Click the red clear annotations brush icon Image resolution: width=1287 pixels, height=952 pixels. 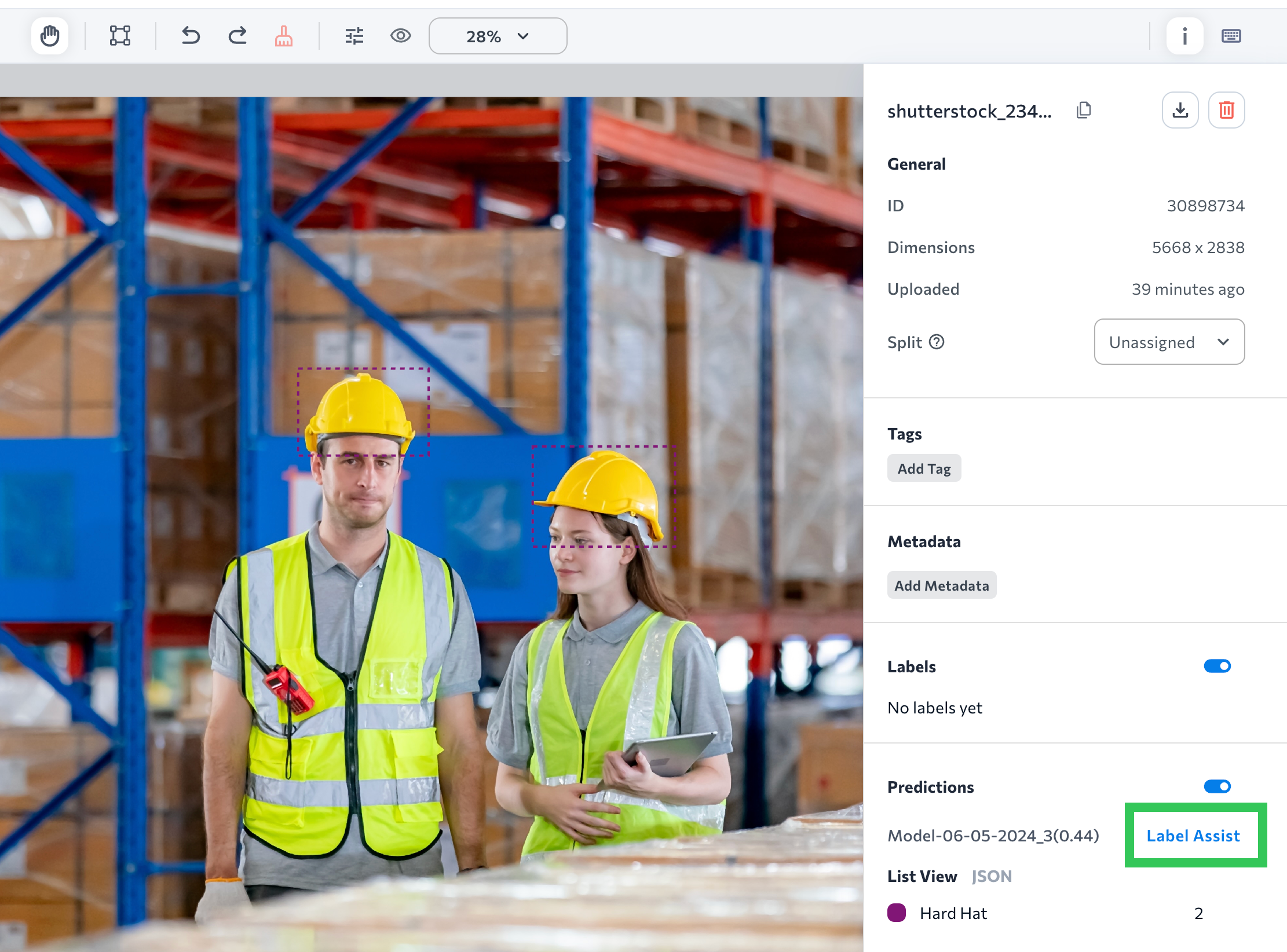point(283,36)
